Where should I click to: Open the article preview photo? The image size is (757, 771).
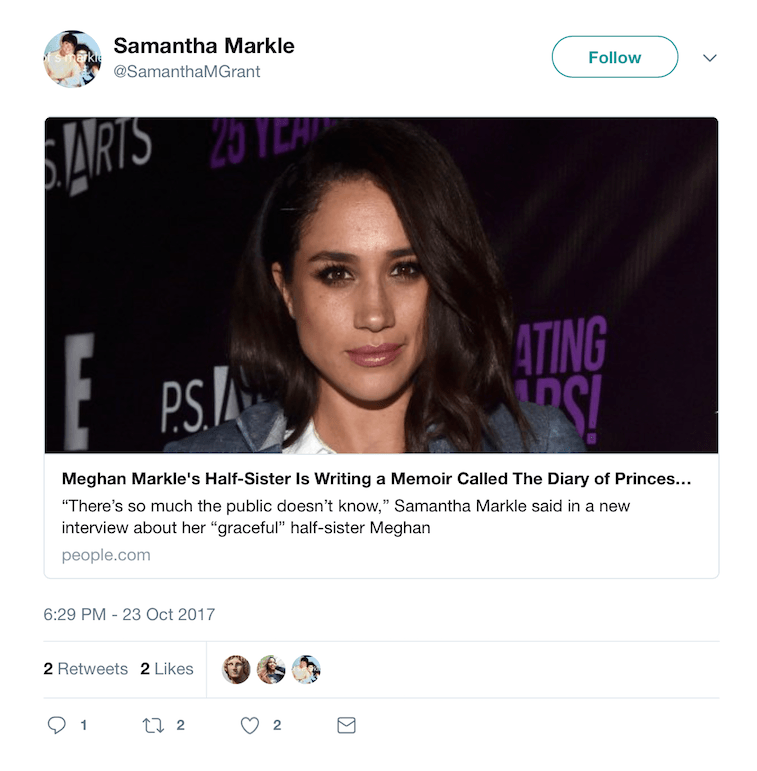[x=381, y=285]
